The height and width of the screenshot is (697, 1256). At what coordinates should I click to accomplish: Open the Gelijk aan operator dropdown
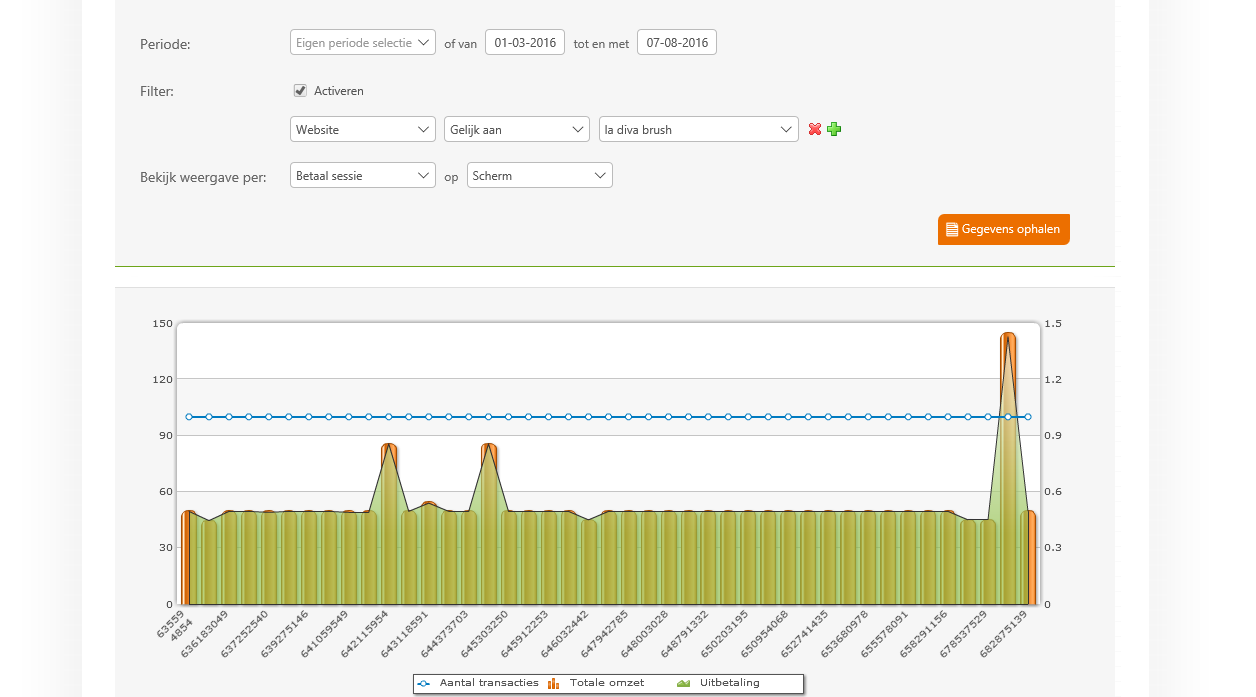click(517, 129)
